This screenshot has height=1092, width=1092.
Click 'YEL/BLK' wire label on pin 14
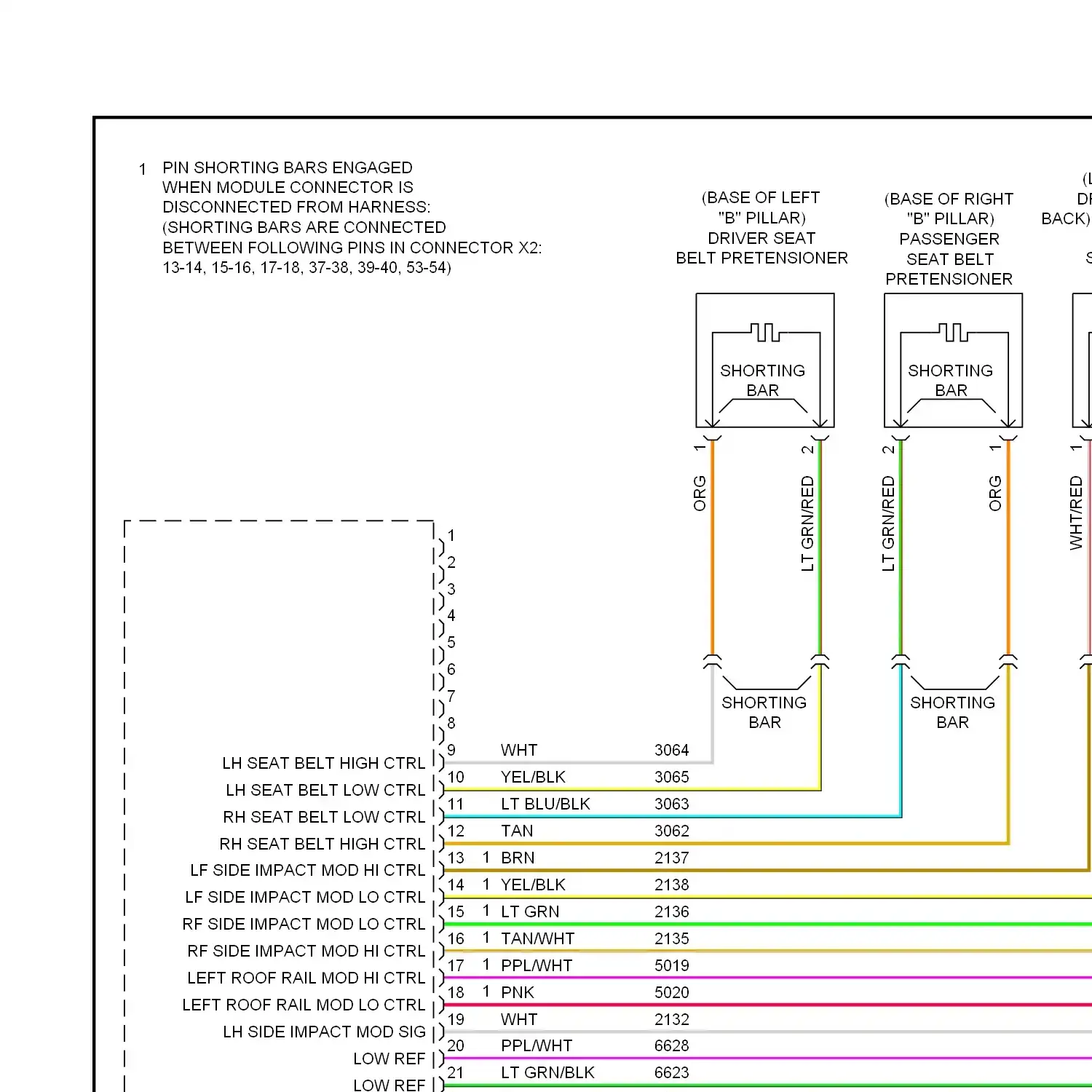(x=533, y=885)
